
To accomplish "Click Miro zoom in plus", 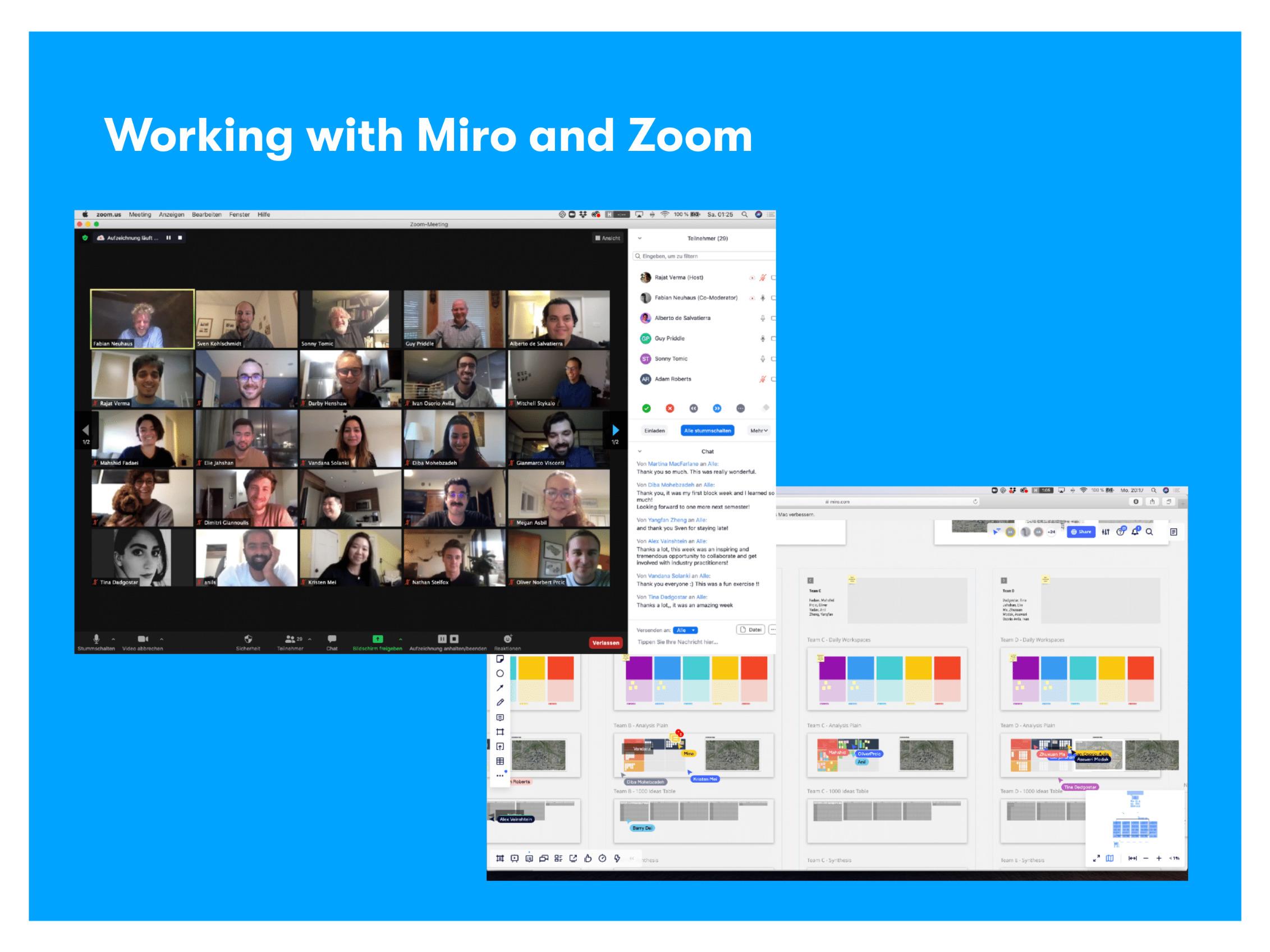I will [x=1159, y=858].
